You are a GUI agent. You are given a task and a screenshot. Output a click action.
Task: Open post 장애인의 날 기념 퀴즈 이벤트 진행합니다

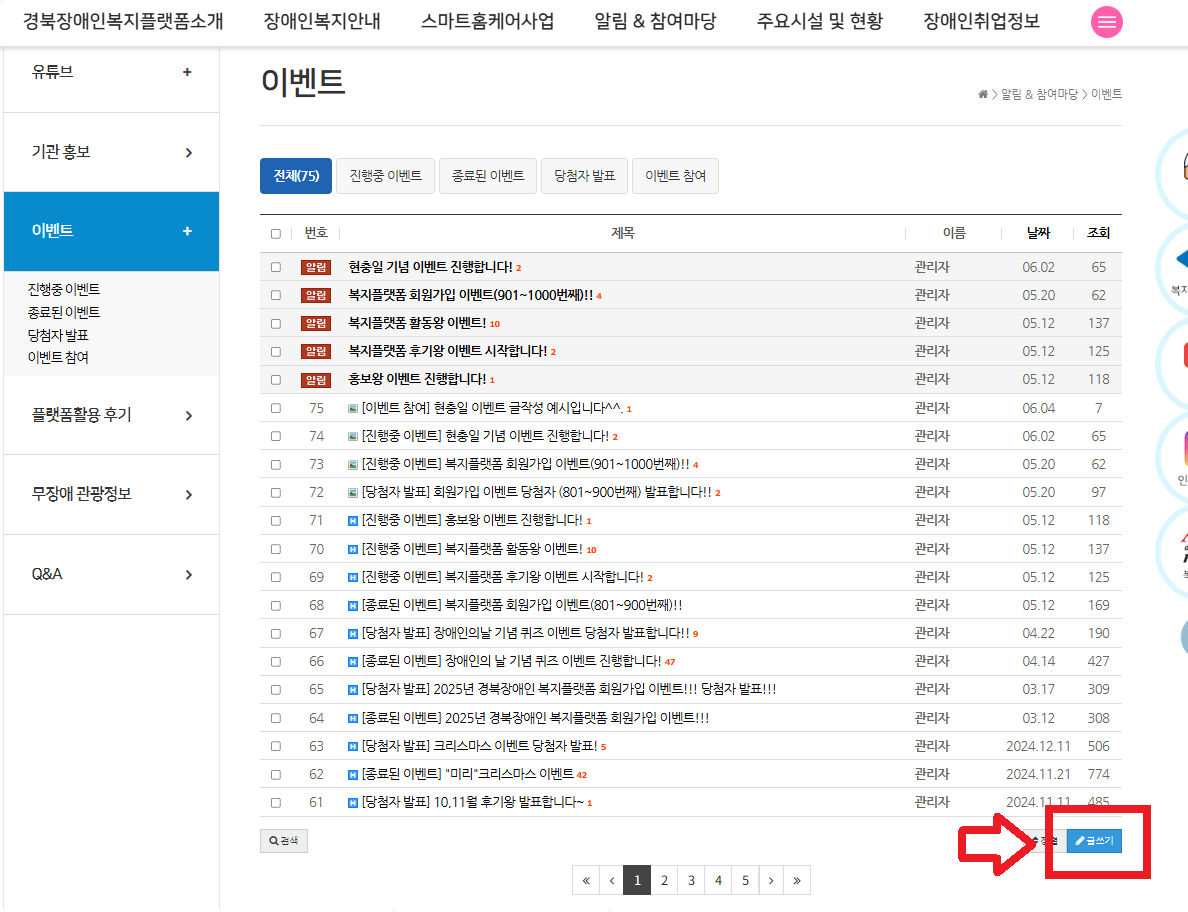[511, 661]
